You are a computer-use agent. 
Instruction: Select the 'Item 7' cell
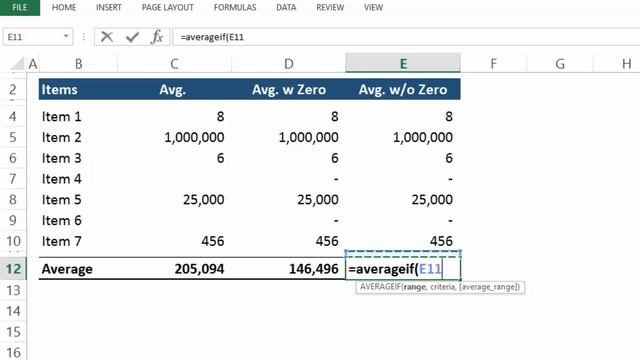point(78,241)
